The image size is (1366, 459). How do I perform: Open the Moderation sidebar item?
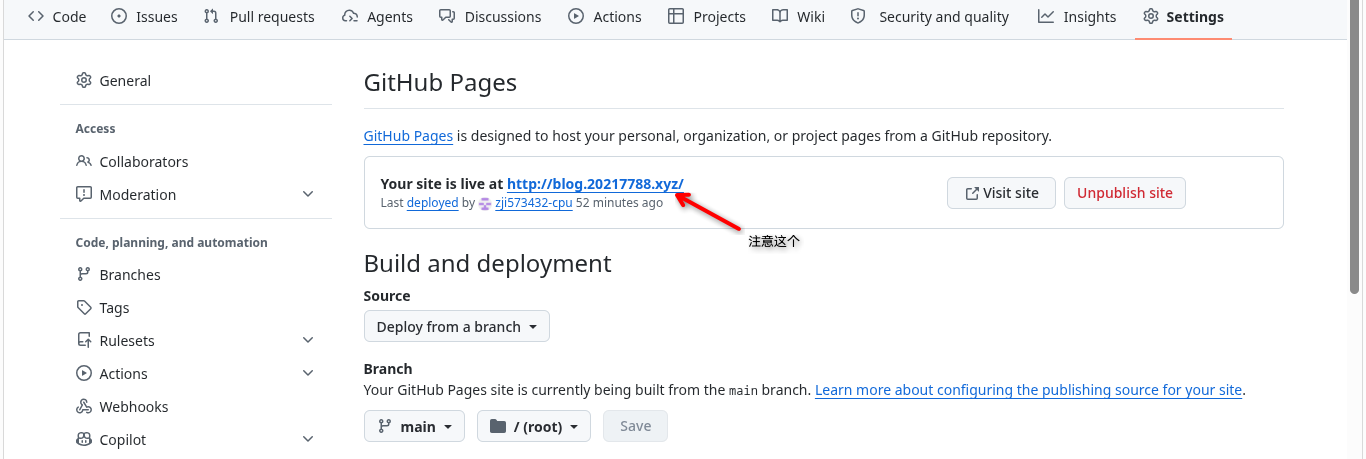(138, 195)
